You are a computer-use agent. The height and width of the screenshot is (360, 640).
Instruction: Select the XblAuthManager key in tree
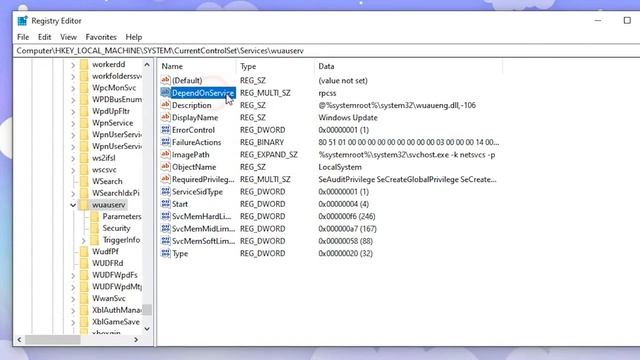click(116, 310)
